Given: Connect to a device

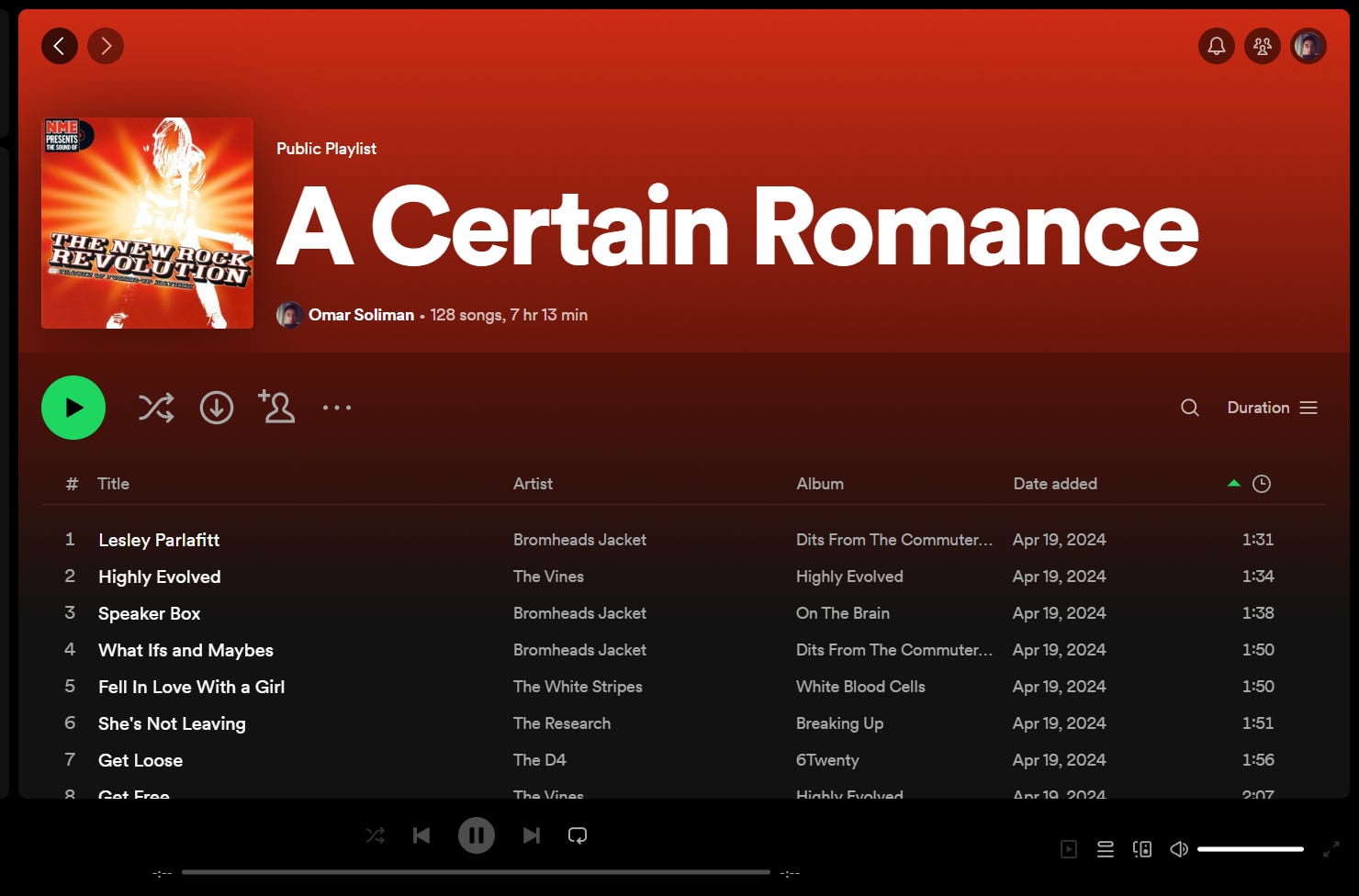Looking at the screenshot, I should click(x=1142, y=849).
